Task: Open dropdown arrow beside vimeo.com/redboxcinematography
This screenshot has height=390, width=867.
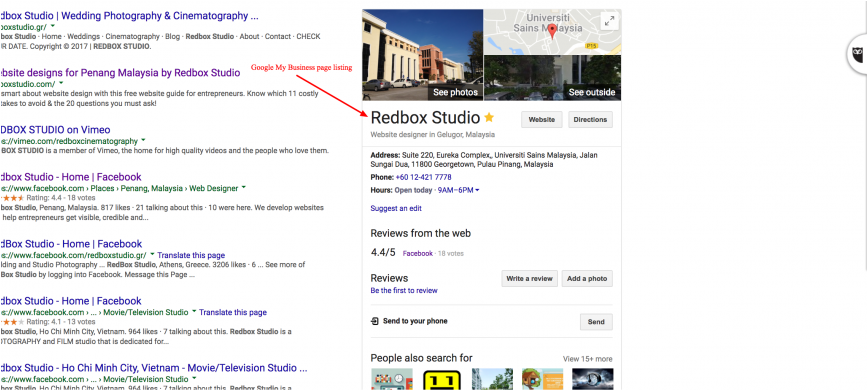Action: coord(143,141)
